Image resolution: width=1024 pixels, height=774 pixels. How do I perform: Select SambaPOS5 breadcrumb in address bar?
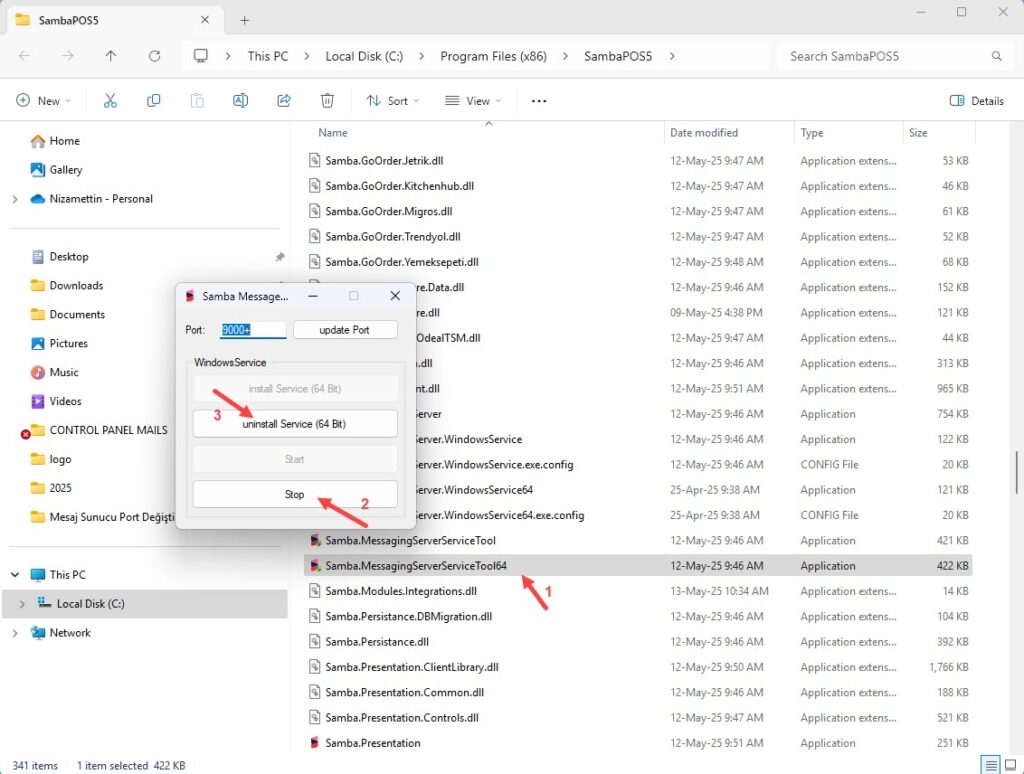[x=618, y=56]
